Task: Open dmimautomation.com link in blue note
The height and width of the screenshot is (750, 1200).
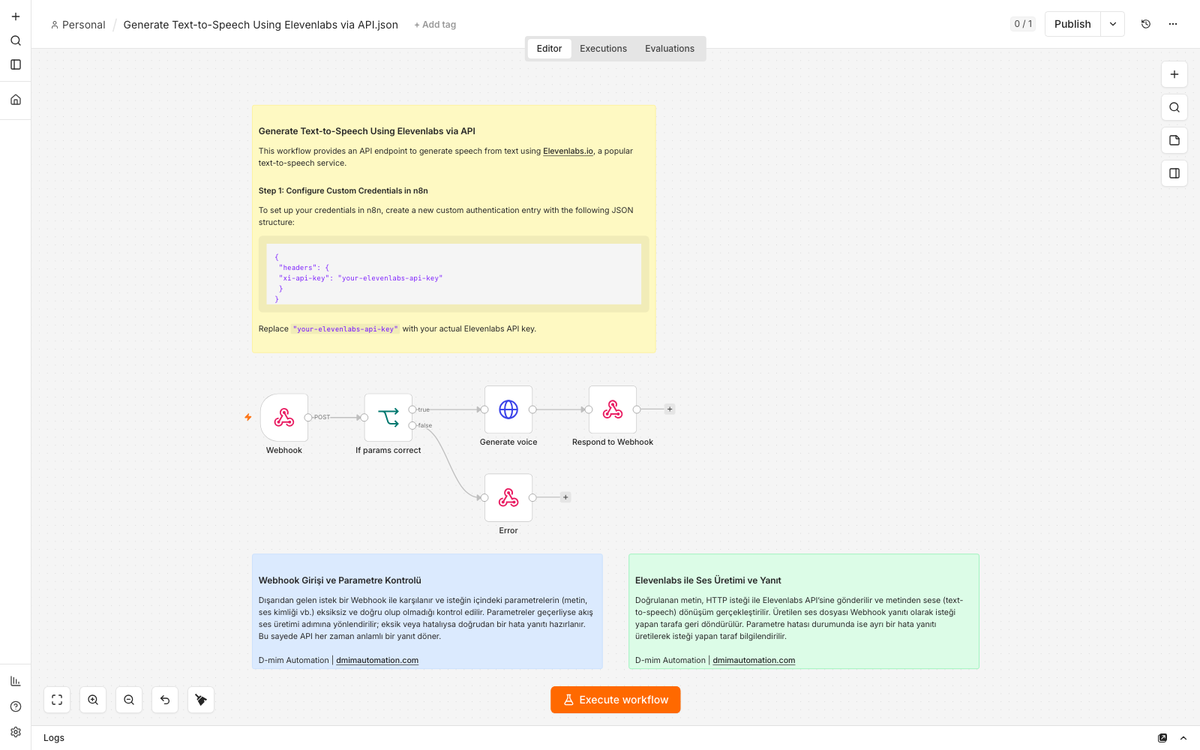Action: (x=377, y=660)
